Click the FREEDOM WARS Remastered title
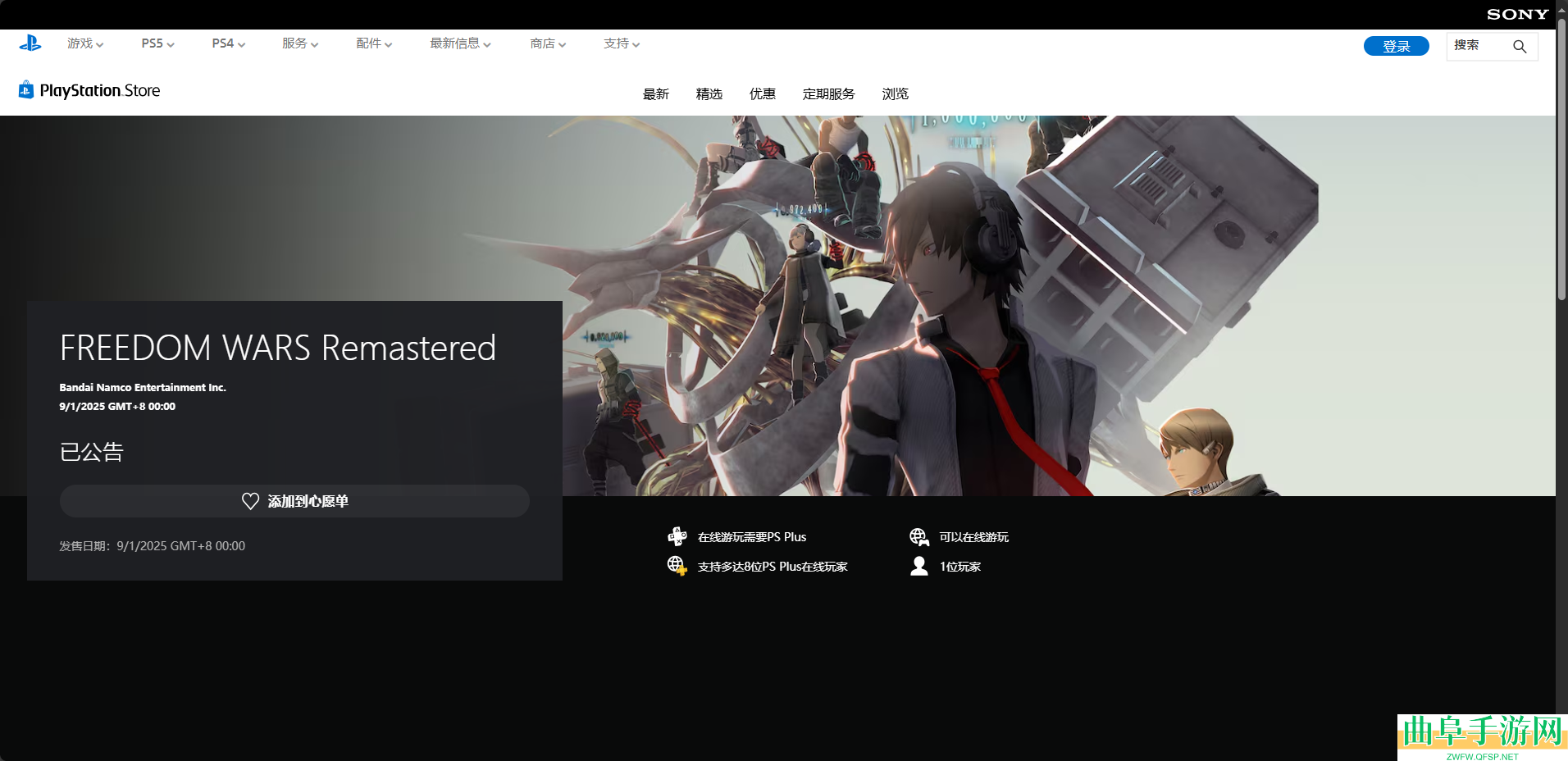The image size is (1568, 761). 278,348
